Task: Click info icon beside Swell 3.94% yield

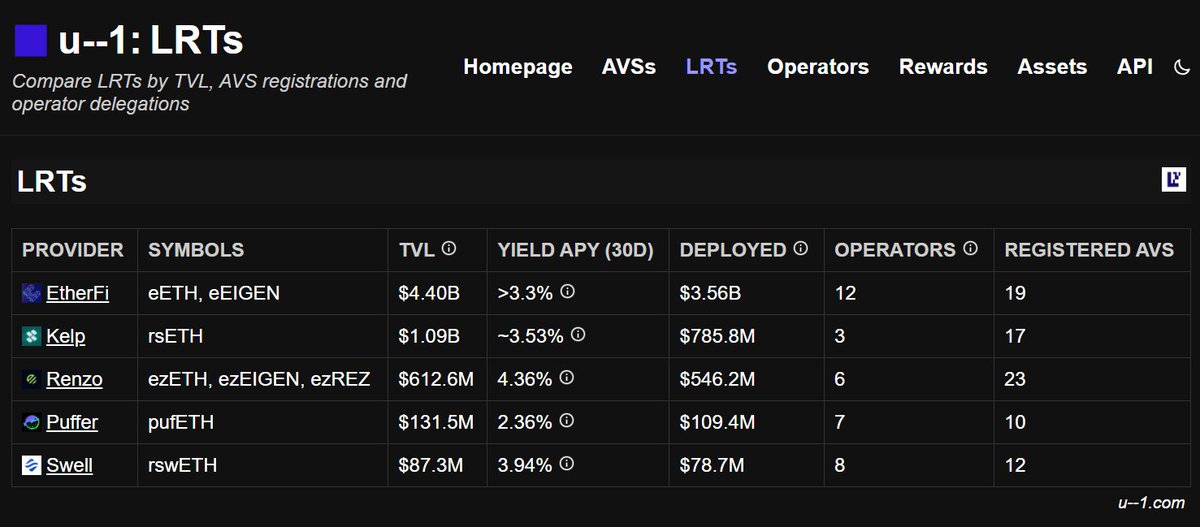Action: [567, 463]
